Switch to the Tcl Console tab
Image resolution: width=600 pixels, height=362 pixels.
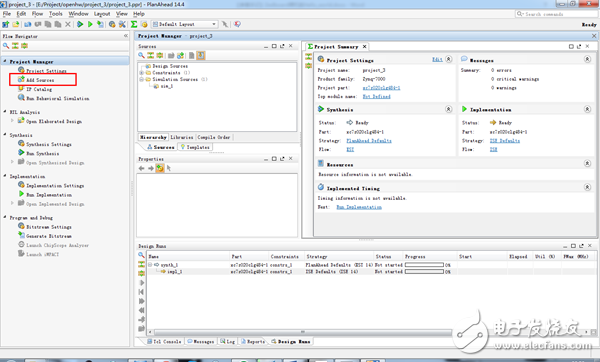164,341
